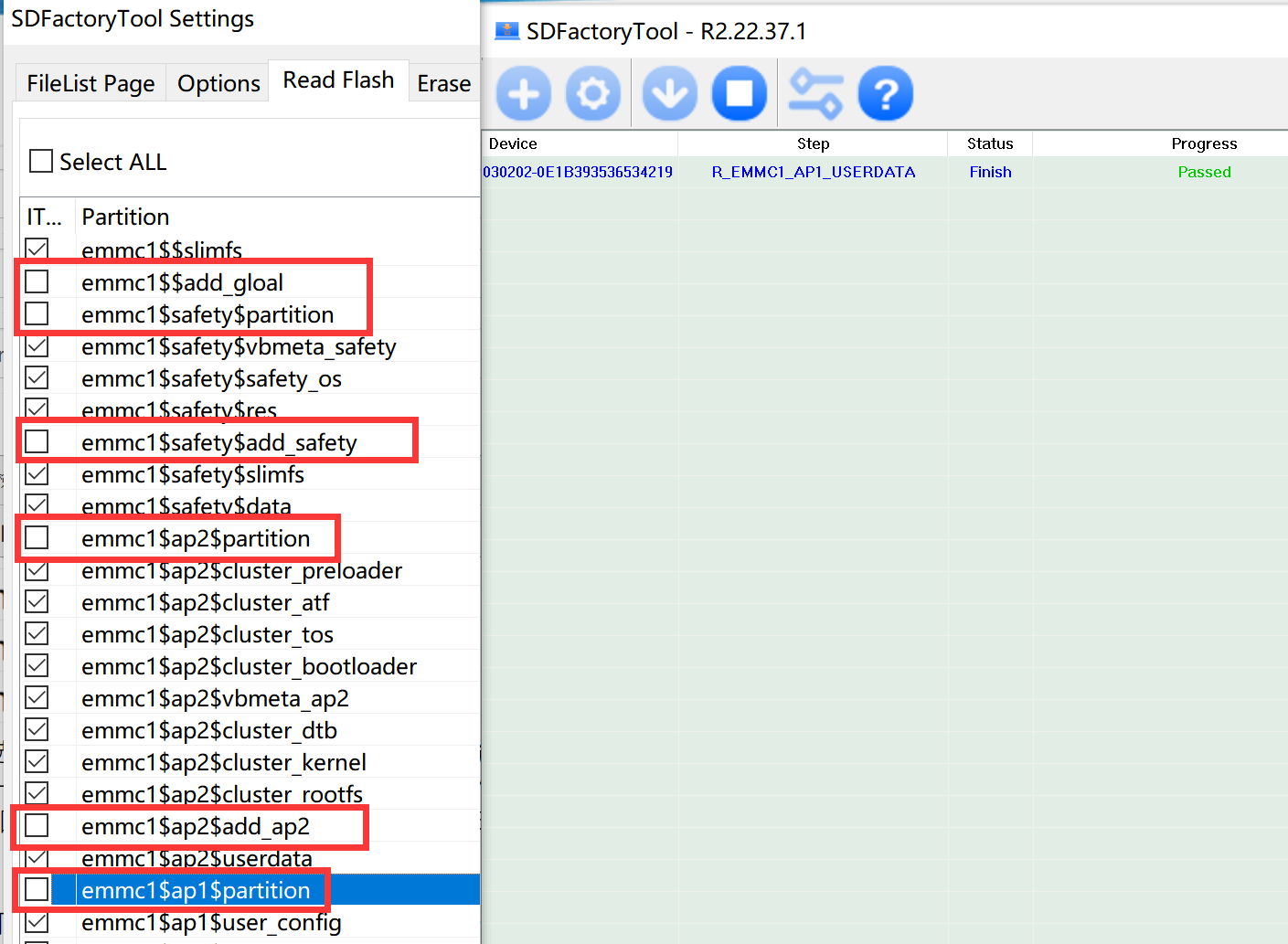This screenshot has width=1288, height=944.
Task: Click the blue plus add icon
Action: click(x=524, y=93)
